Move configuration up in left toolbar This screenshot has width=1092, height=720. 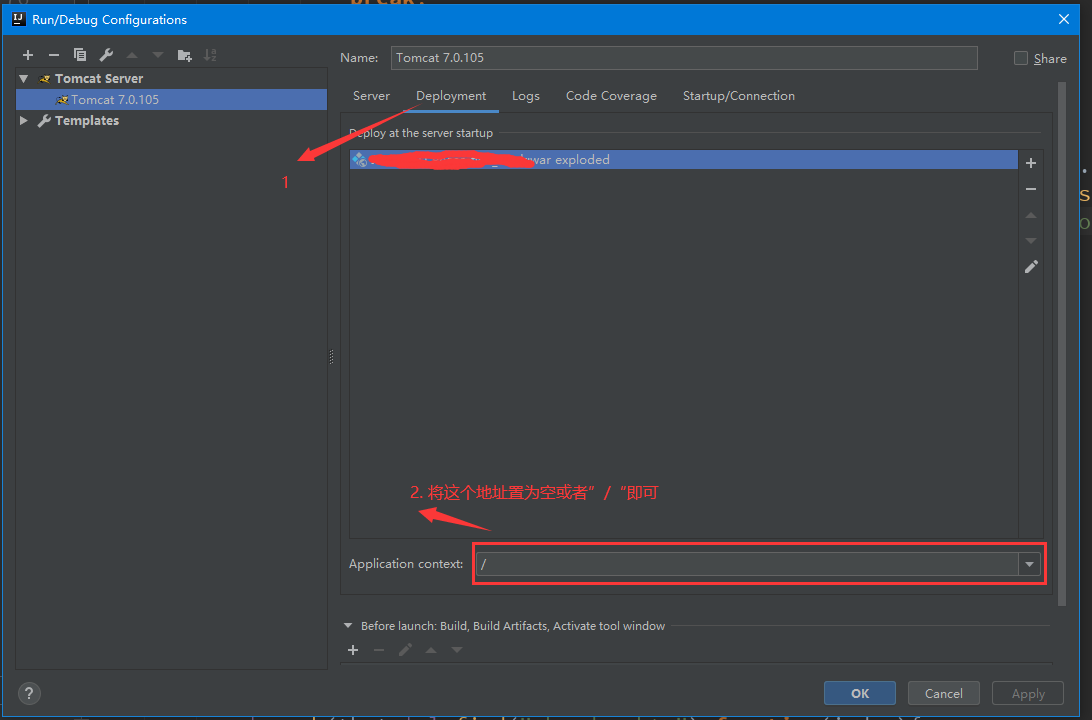tap(132, 55)
